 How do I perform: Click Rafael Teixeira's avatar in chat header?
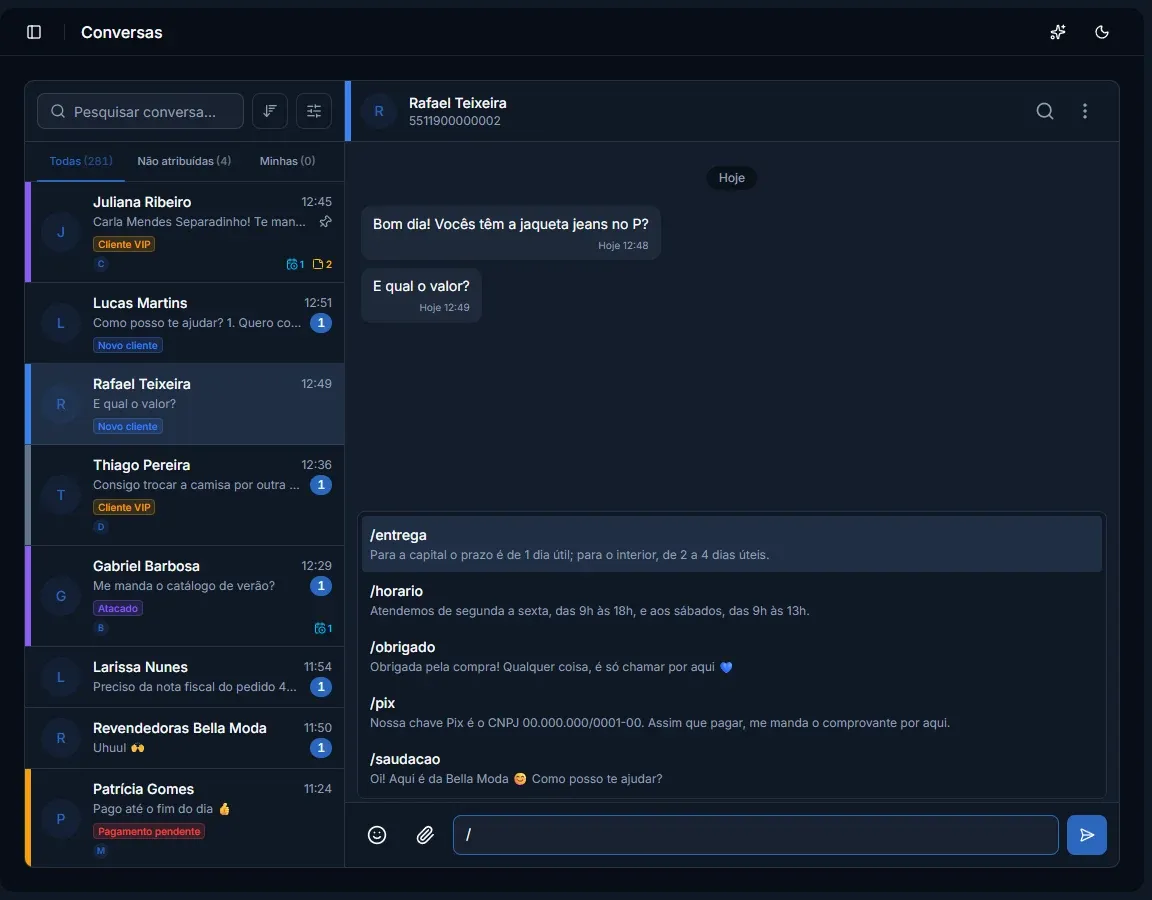pyautogui.click(x=379, y=111)
